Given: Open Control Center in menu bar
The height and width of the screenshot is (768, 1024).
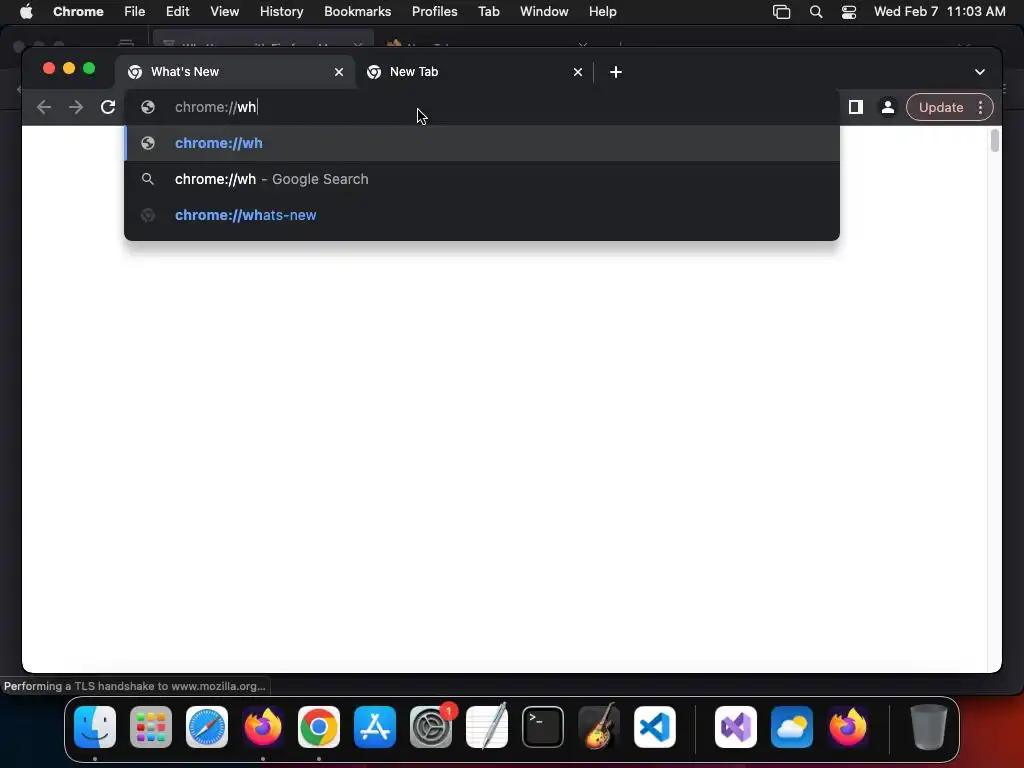Looking at the screenshot, I should (848, 12).
